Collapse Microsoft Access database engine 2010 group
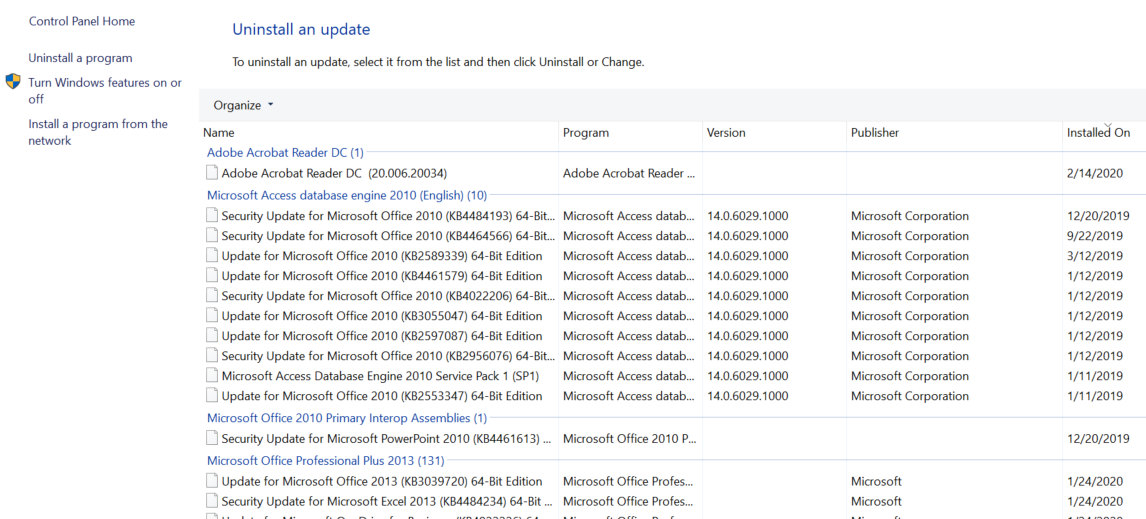 coord(346,195)
